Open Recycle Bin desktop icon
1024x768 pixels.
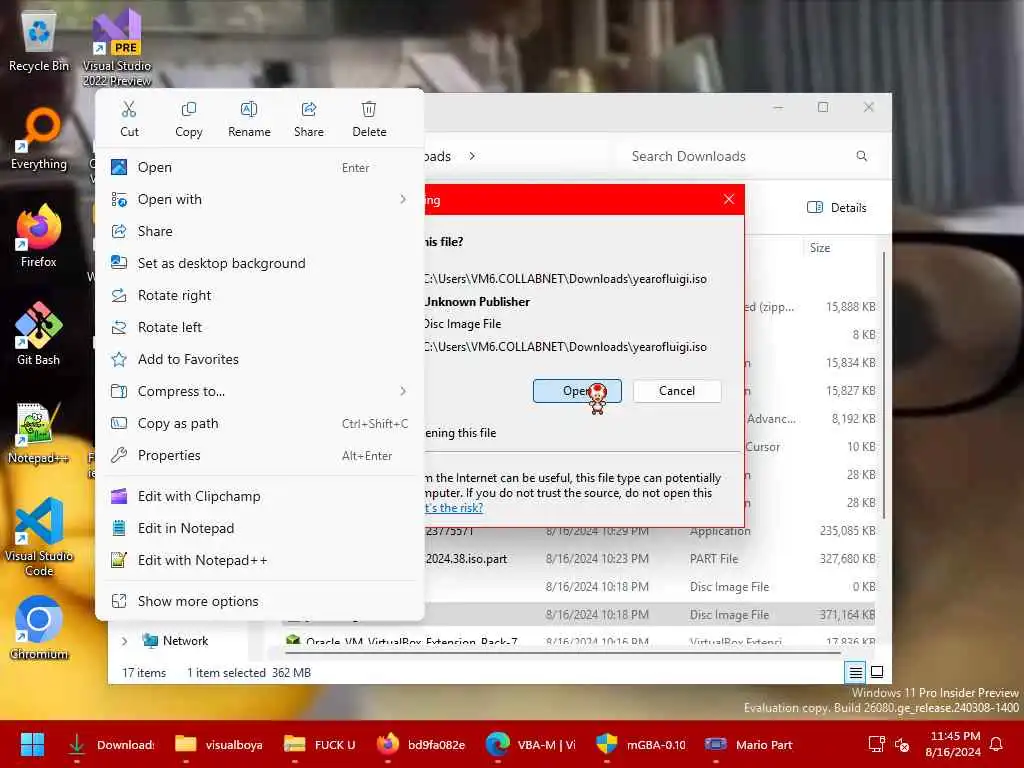[39, 42]
